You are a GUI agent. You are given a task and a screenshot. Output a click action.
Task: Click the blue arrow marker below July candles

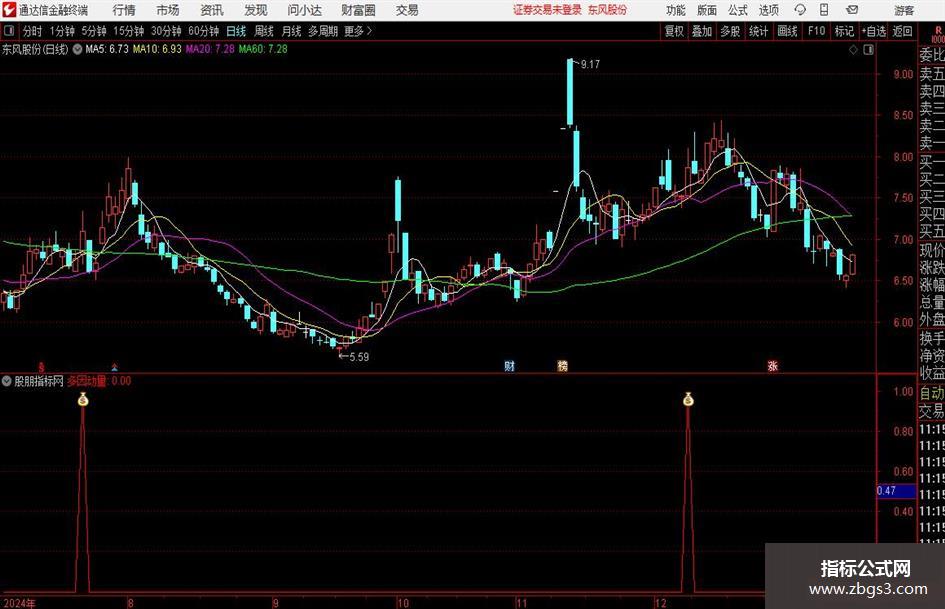pos(115,367)
